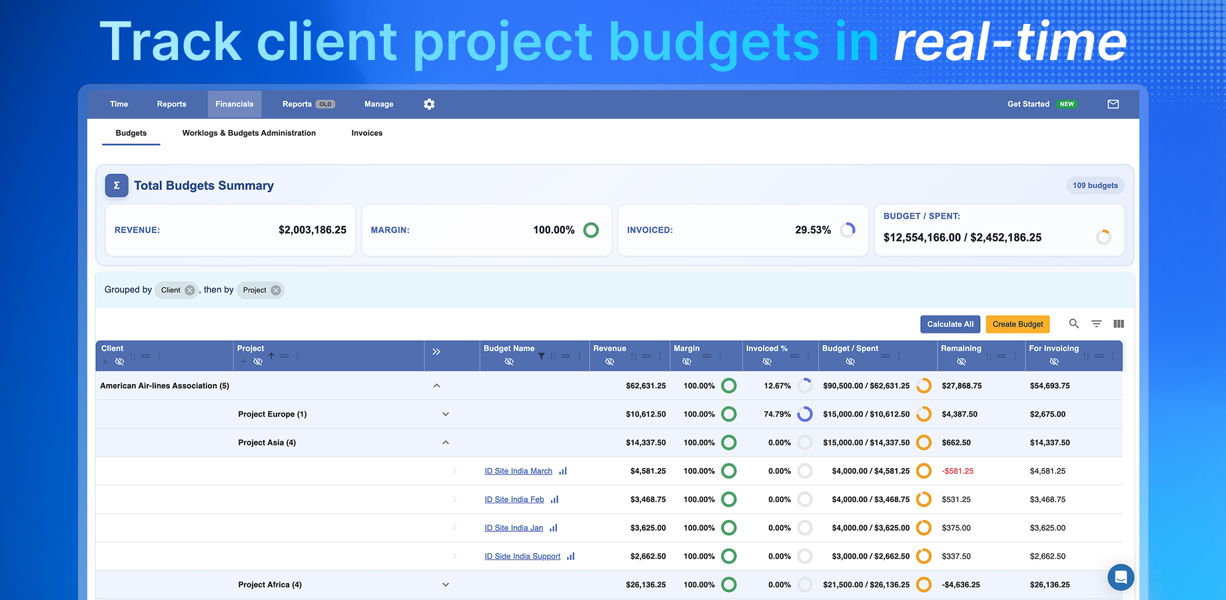Click chart icon next to ID Site India March
The image size is (1226, 600).
coord(563,471)
